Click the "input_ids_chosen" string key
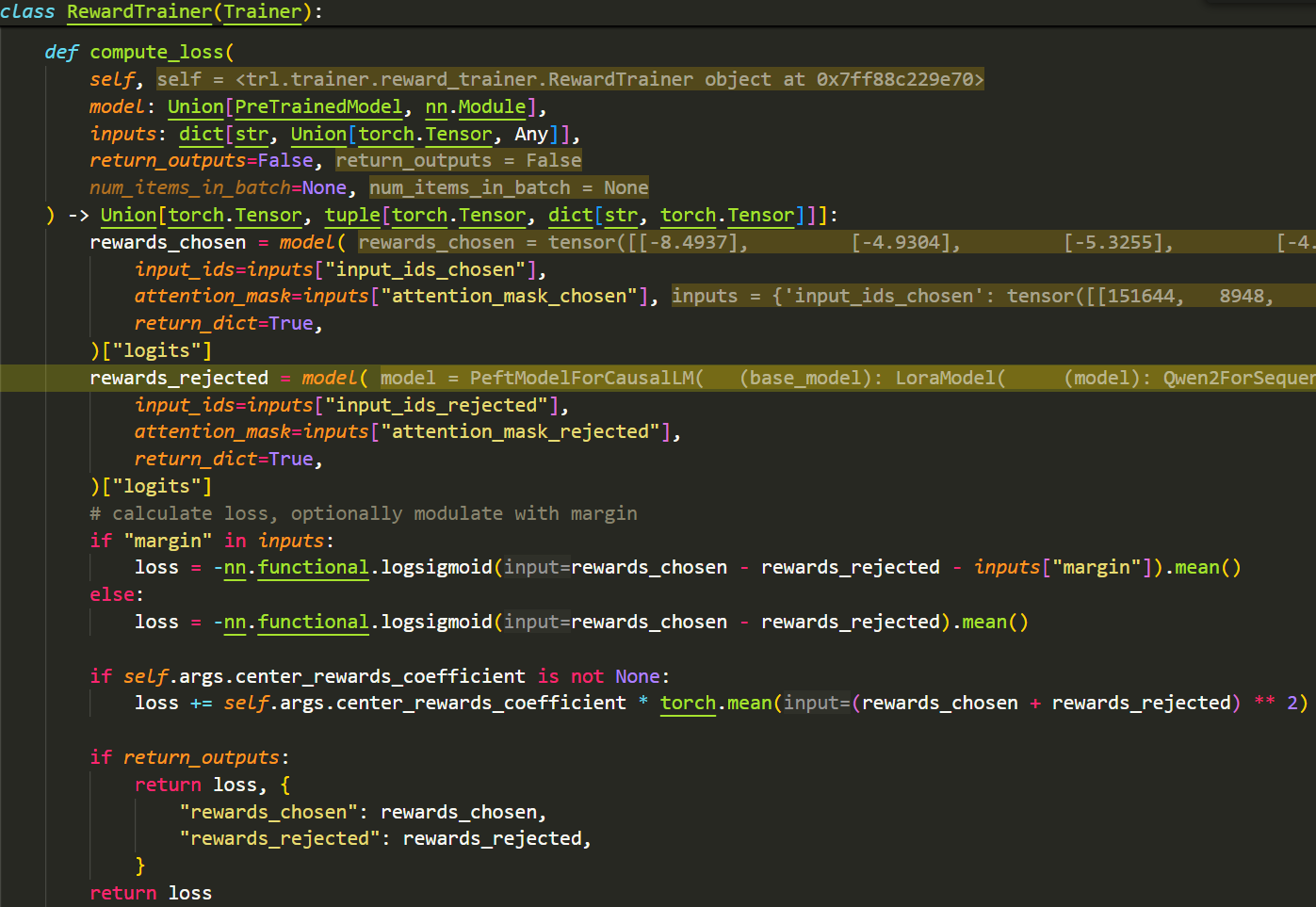Image resolution: width=1316 pixels, height=907 pixels. [425, 269]
